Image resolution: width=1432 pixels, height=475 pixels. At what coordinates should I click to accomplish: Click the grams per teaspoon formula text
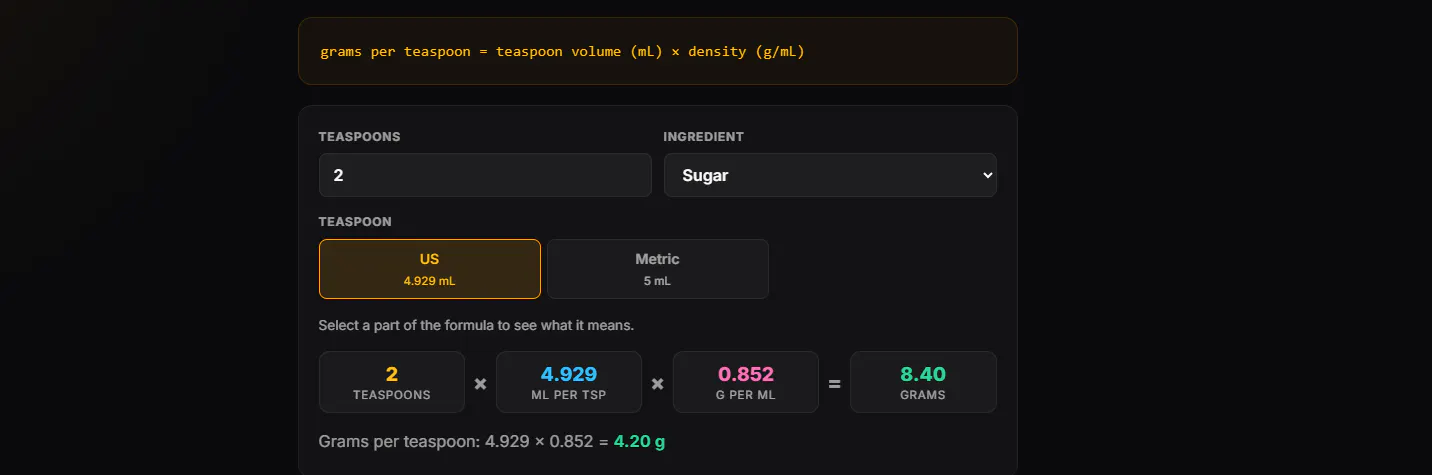562,51
